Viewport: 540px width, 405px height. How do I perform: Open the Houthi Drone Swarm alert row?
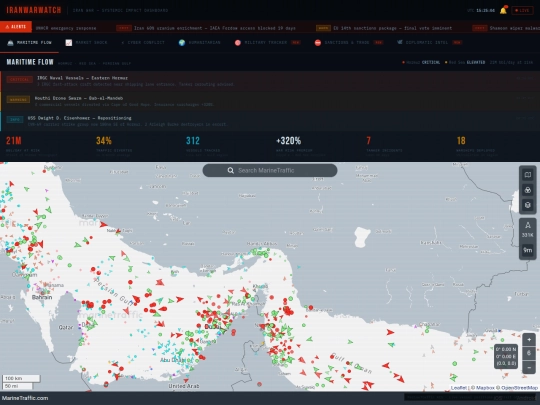point(270,101)
